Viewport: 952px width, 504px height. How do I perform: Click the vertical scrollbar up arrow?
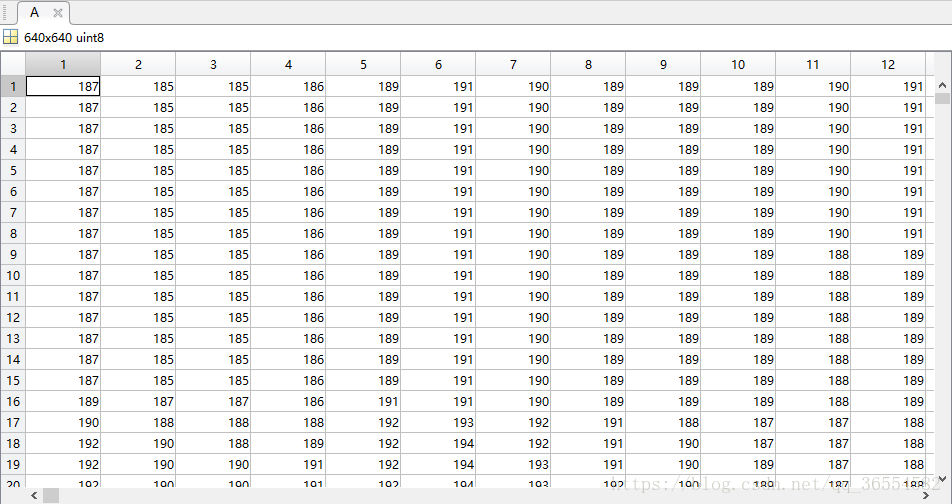click(x=942, y=86)
